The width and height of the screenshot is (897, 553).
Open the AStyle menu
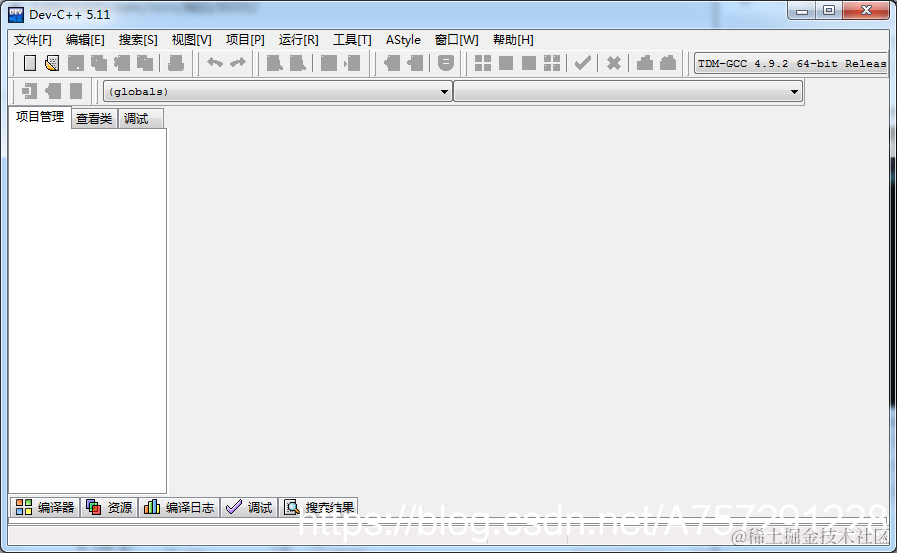(x=403, y=40)
